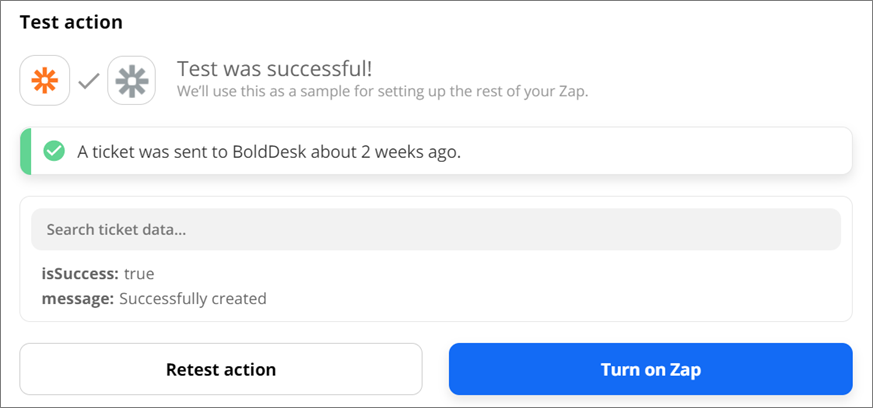Click the isSuccess value true

pyautogui.click(x=139, y=274)
